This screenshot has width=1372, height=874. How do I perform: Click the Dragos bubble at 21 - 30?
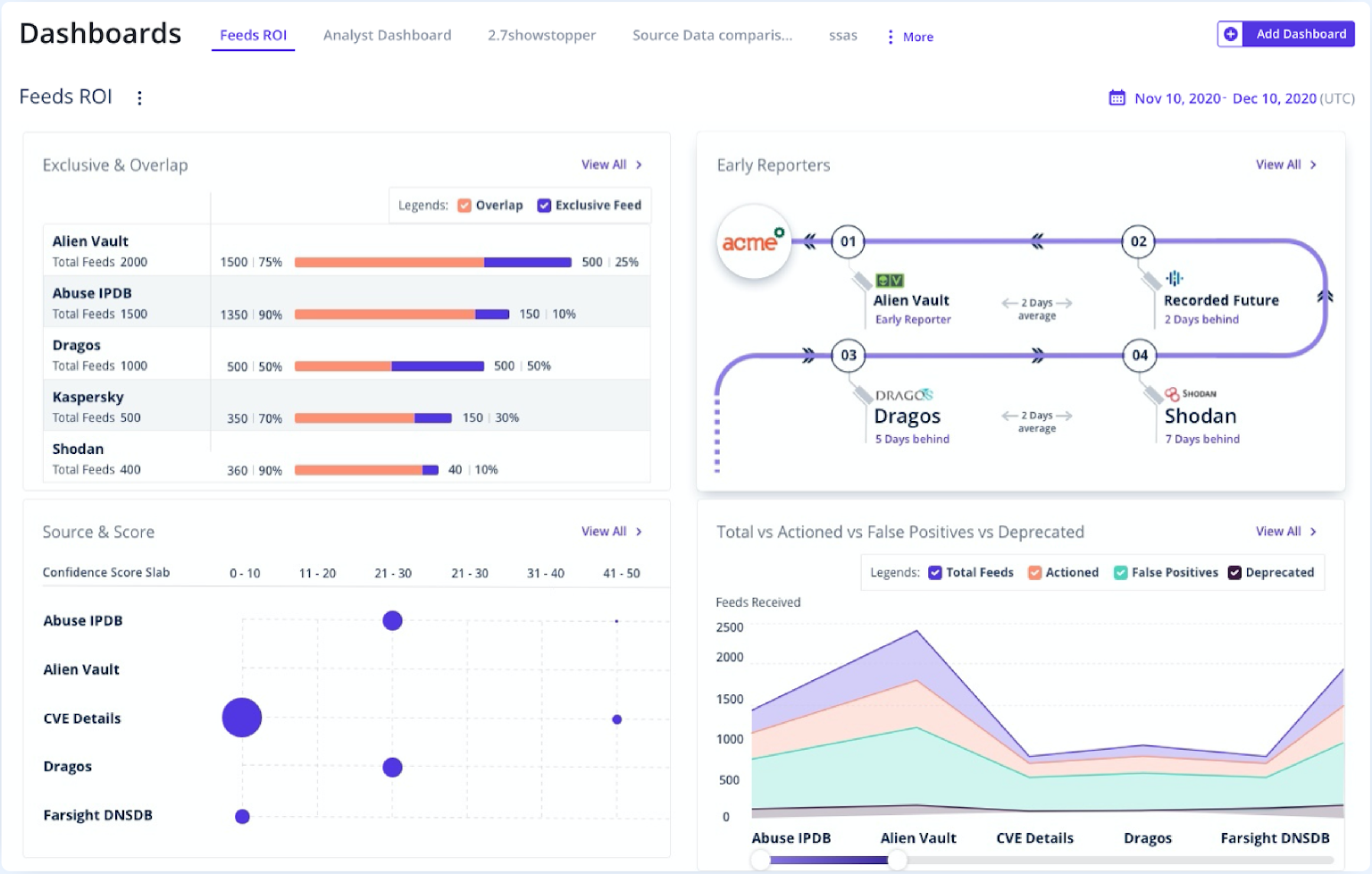[x=392, y=767]
